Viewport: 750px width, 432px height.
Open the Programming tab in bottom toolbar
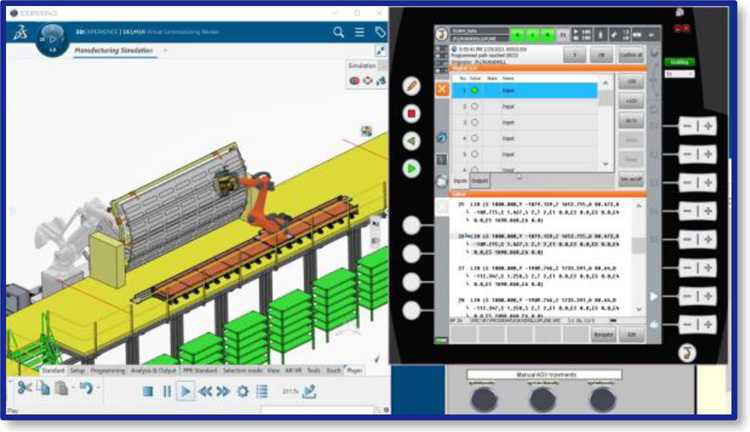coord(107,370)
